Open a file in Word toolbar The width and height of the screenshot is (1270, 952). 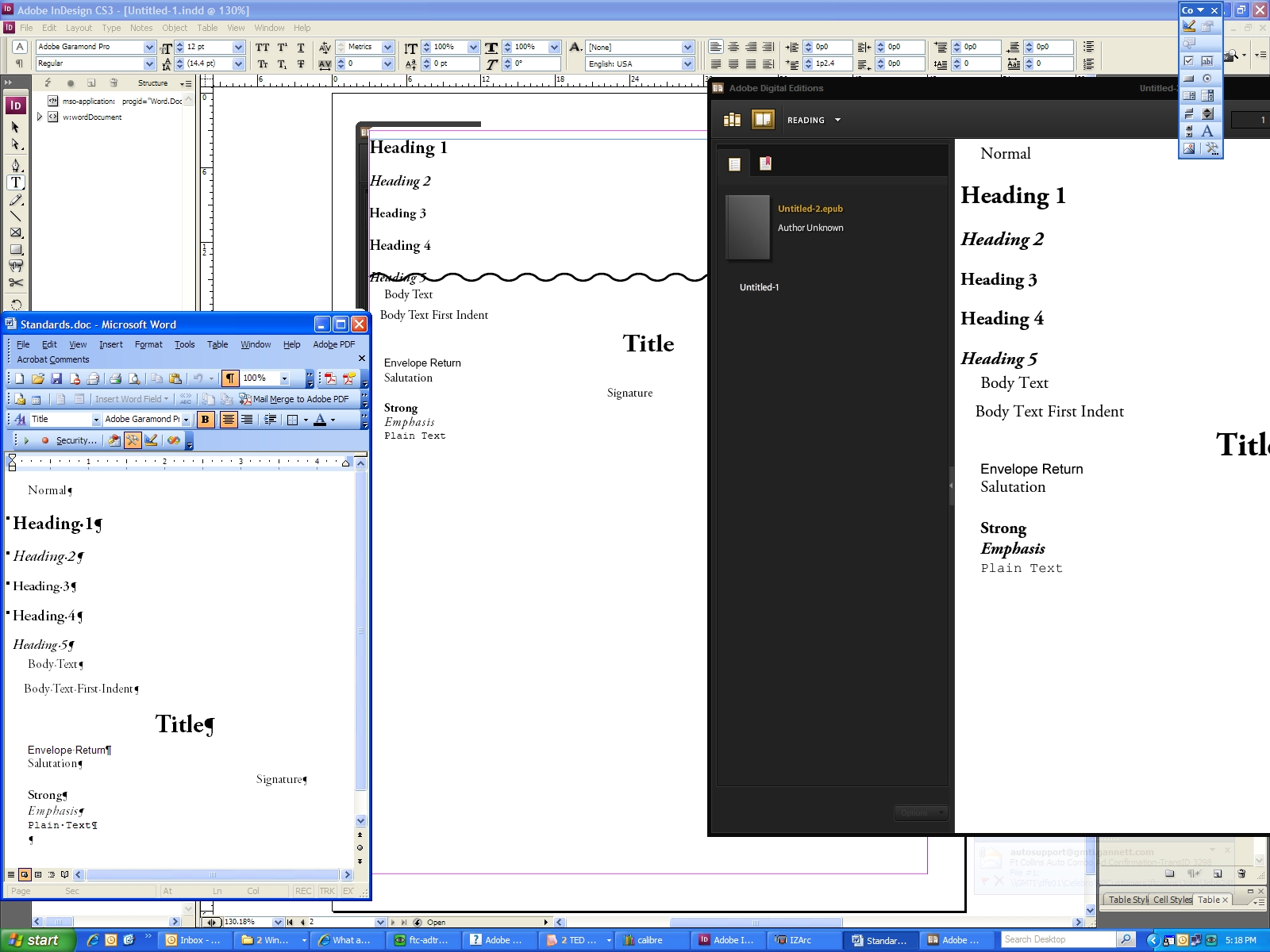[x=38, y=378]
